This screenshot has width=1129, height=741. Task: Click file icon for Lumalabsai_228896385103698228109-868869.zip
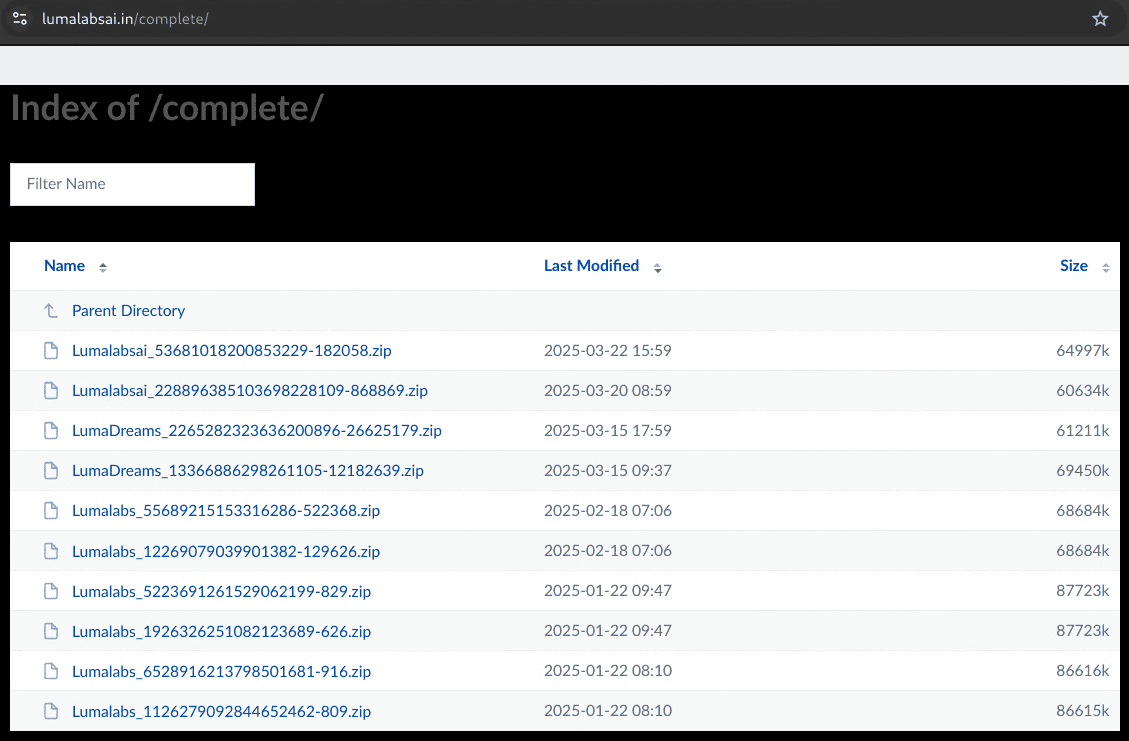click(51, 390)
